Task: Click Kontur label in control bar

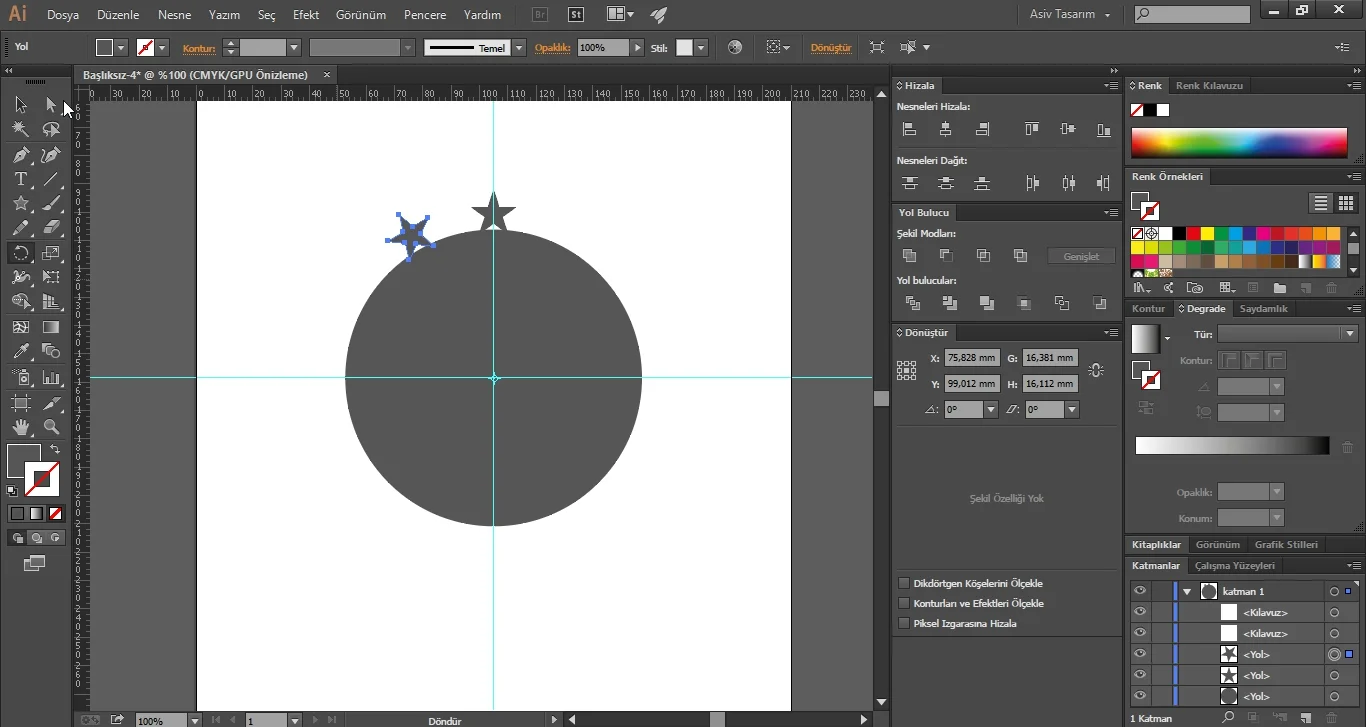Action: pyautogui.click(x=199, y=48)
